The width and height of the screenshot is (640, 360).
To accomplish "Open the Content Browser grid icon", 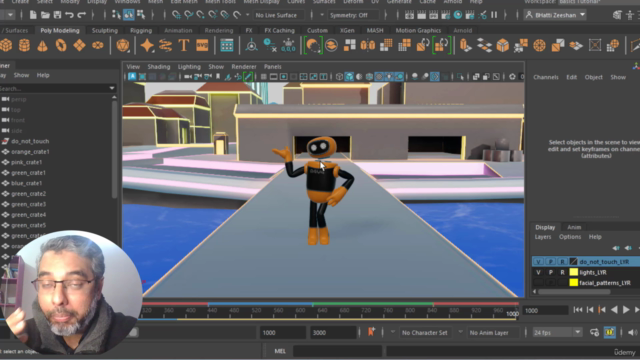I will pos(227,45).
